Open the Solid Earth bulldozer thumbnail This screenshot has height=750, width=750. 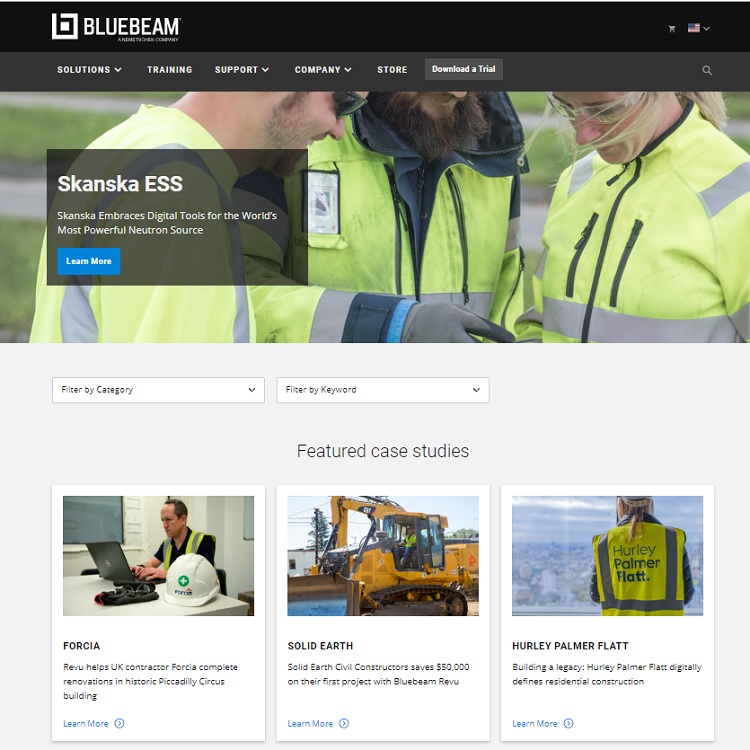pyautogui.click(x=383, y=555)
